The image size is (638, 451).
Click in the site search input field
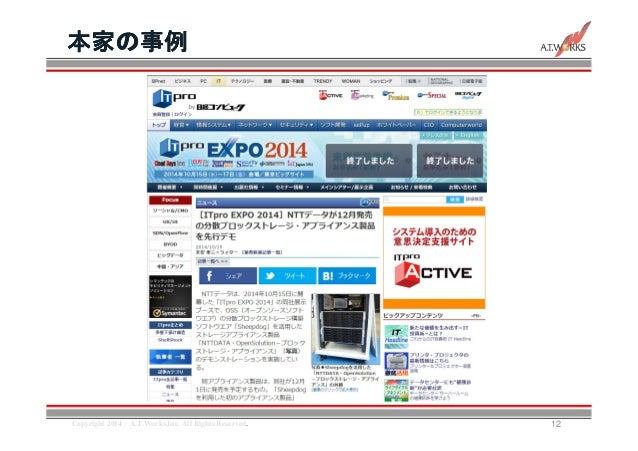[x=414, y=199]
